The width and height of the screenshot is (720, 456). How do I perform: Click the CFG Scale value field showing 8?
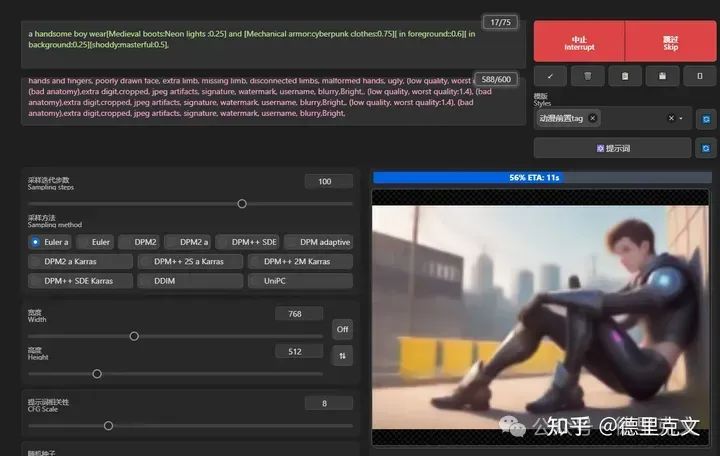pyautogui.click(x=329, y=403)
